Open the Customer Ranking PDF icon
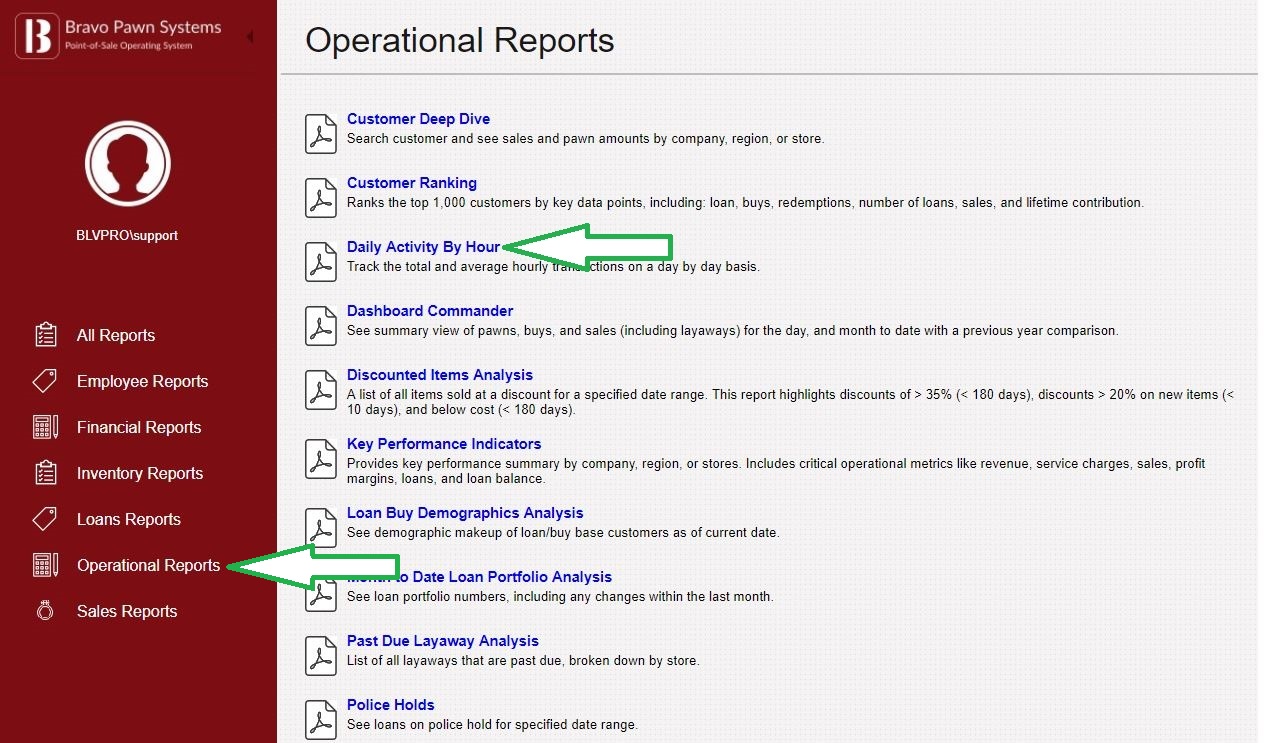 pos(321,198)
